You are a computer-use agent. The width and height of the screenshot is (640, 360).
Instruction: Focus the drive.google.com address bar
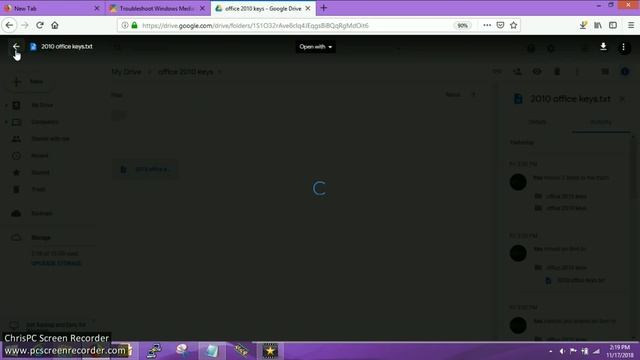tap(255, 25)
